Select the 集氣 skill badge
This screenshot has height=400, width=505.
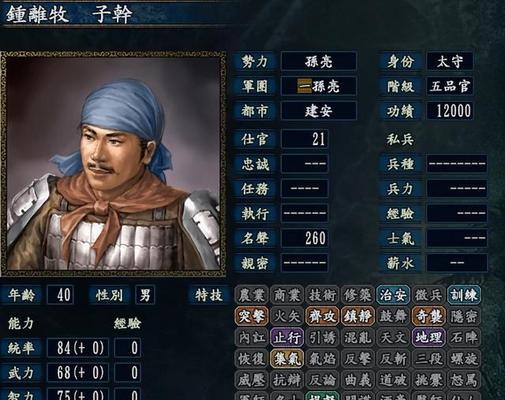287,359
